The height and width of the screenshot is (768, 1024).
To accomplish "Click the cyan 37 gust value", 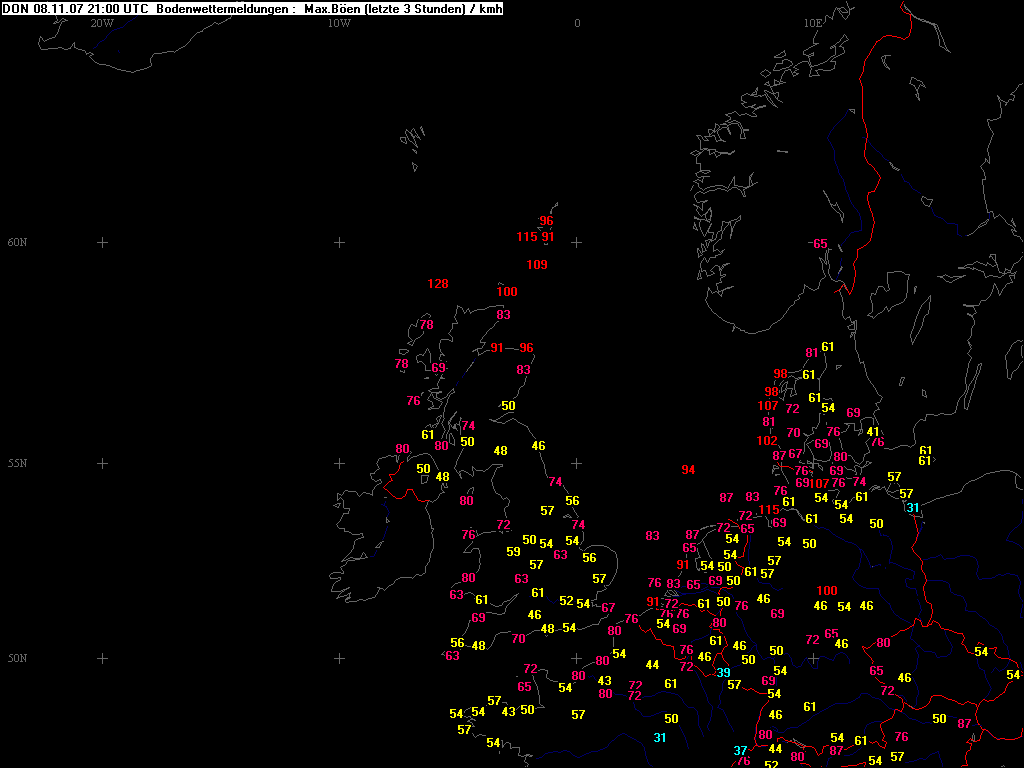I will point(741,751).
